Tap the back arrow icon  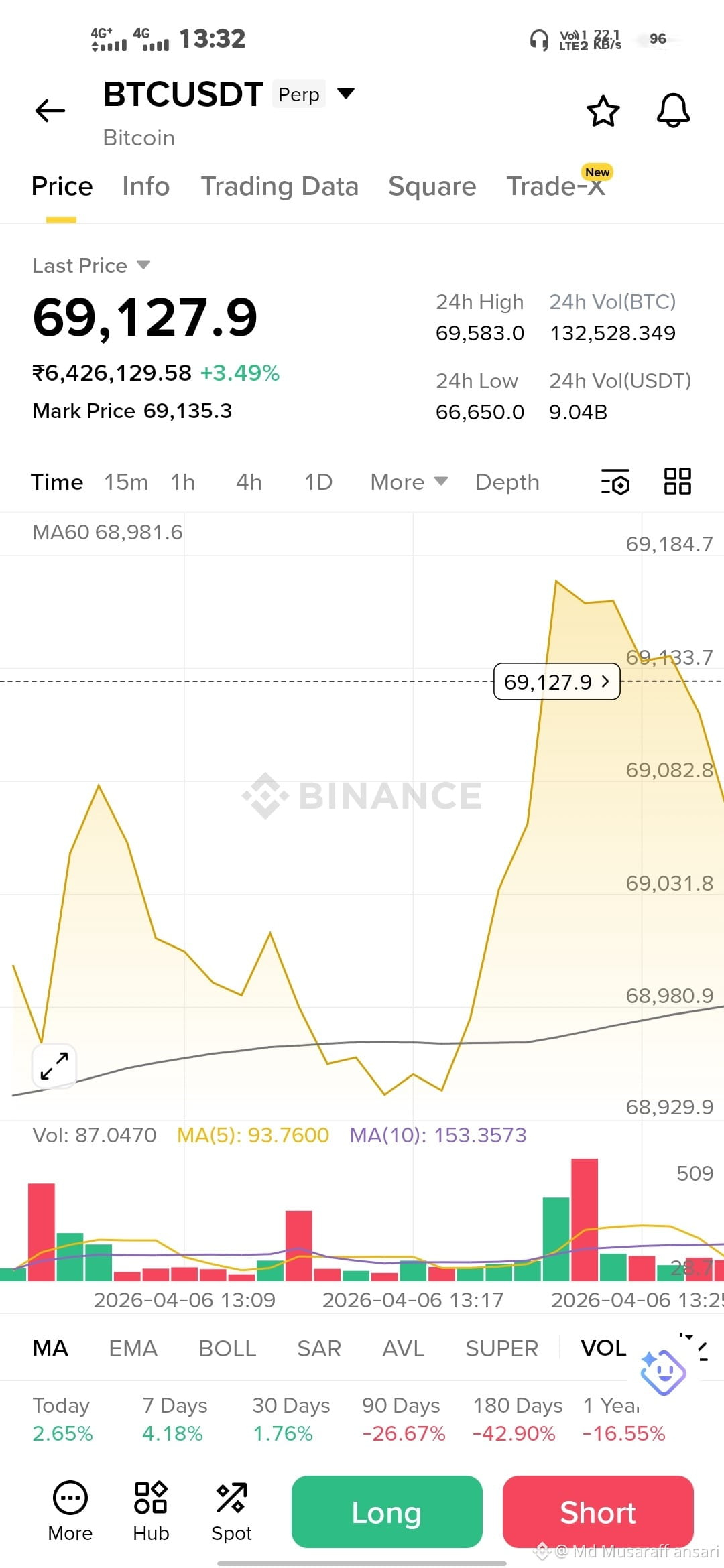(x=50, y=111)
